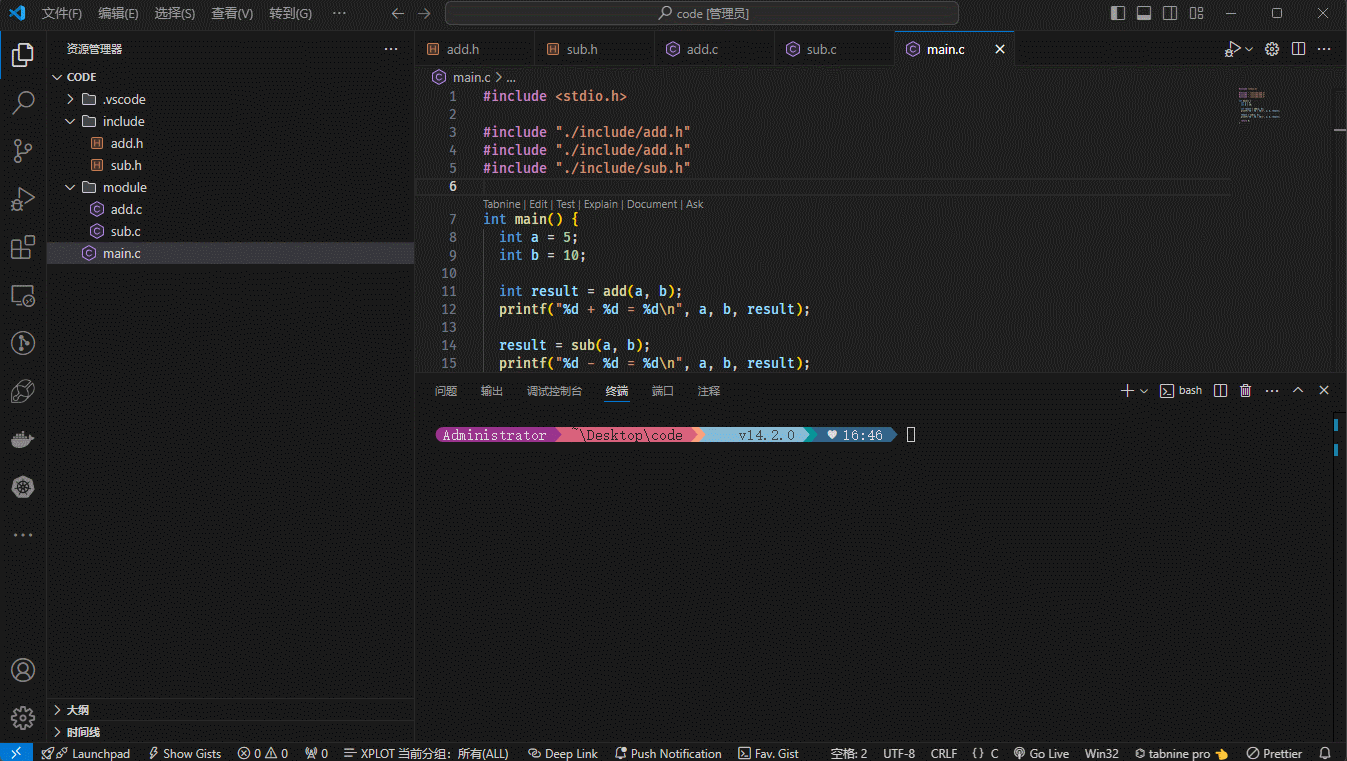Toggle the primary sidebar layout button
Screen dimensions: 1347x761
pyautogui.click(x=1118, y=14)
